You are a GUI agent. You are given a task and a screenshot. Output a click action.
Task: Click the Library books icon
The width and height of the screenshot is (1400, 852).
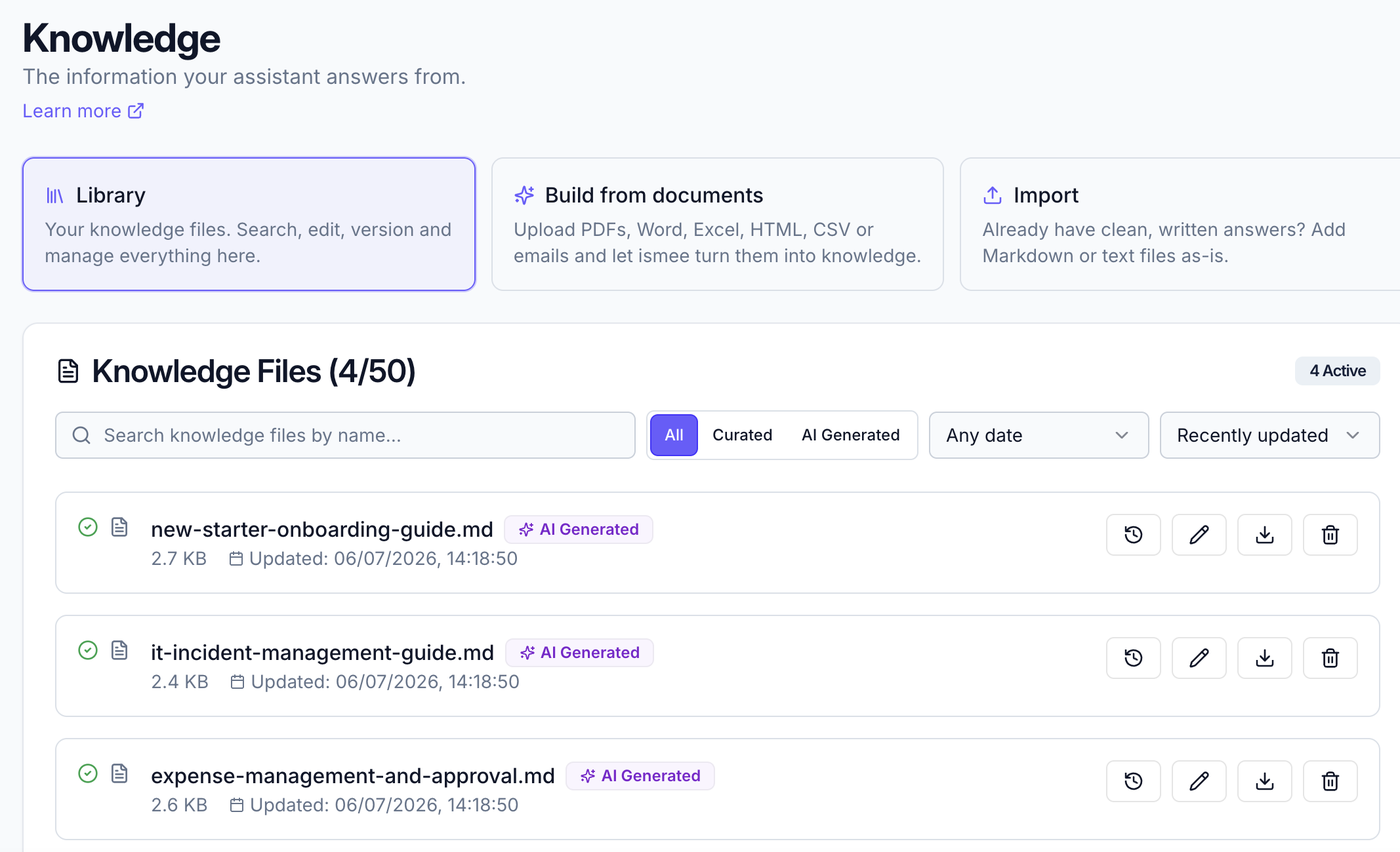tap(55, 195)
